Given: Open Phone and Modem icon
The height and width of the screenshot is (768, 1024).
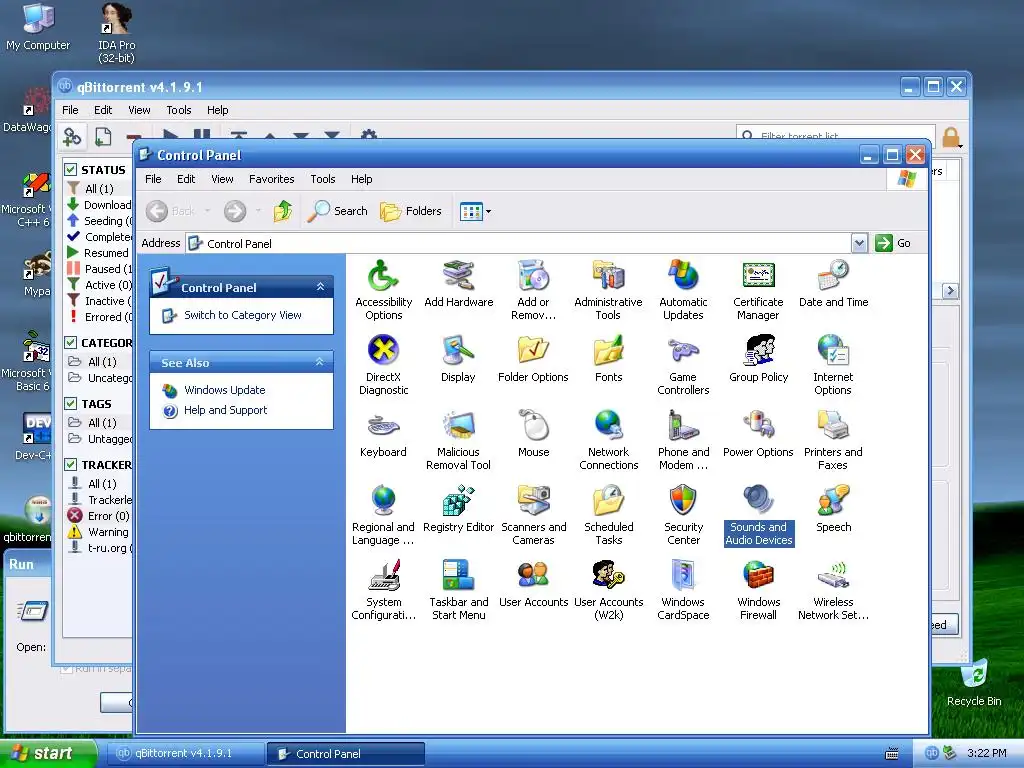Looking at the screenshot, I should [x=683, y=440].
